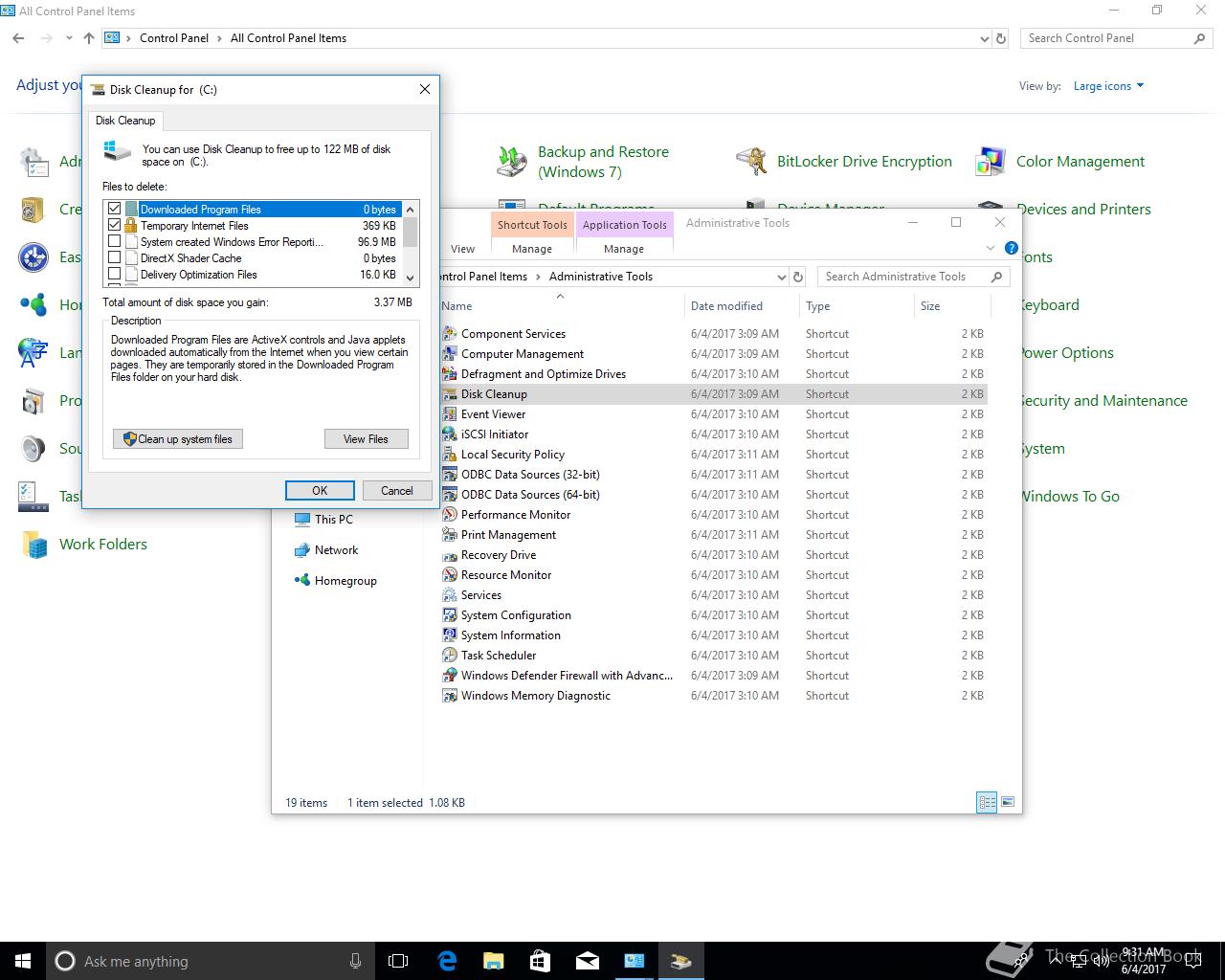Viewport: 1225px width, 980px height.
Task: Open Microsoft Edge from the taskbar
Action: 447,961
